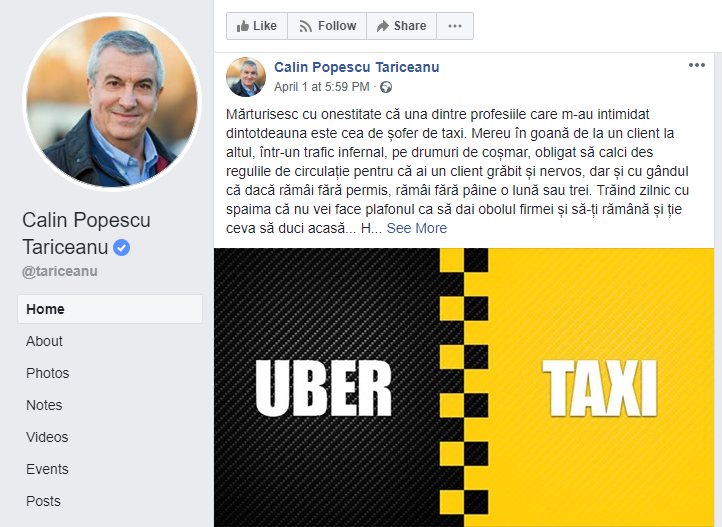Open the Uber vs Taxi post image

coord(464,388)
